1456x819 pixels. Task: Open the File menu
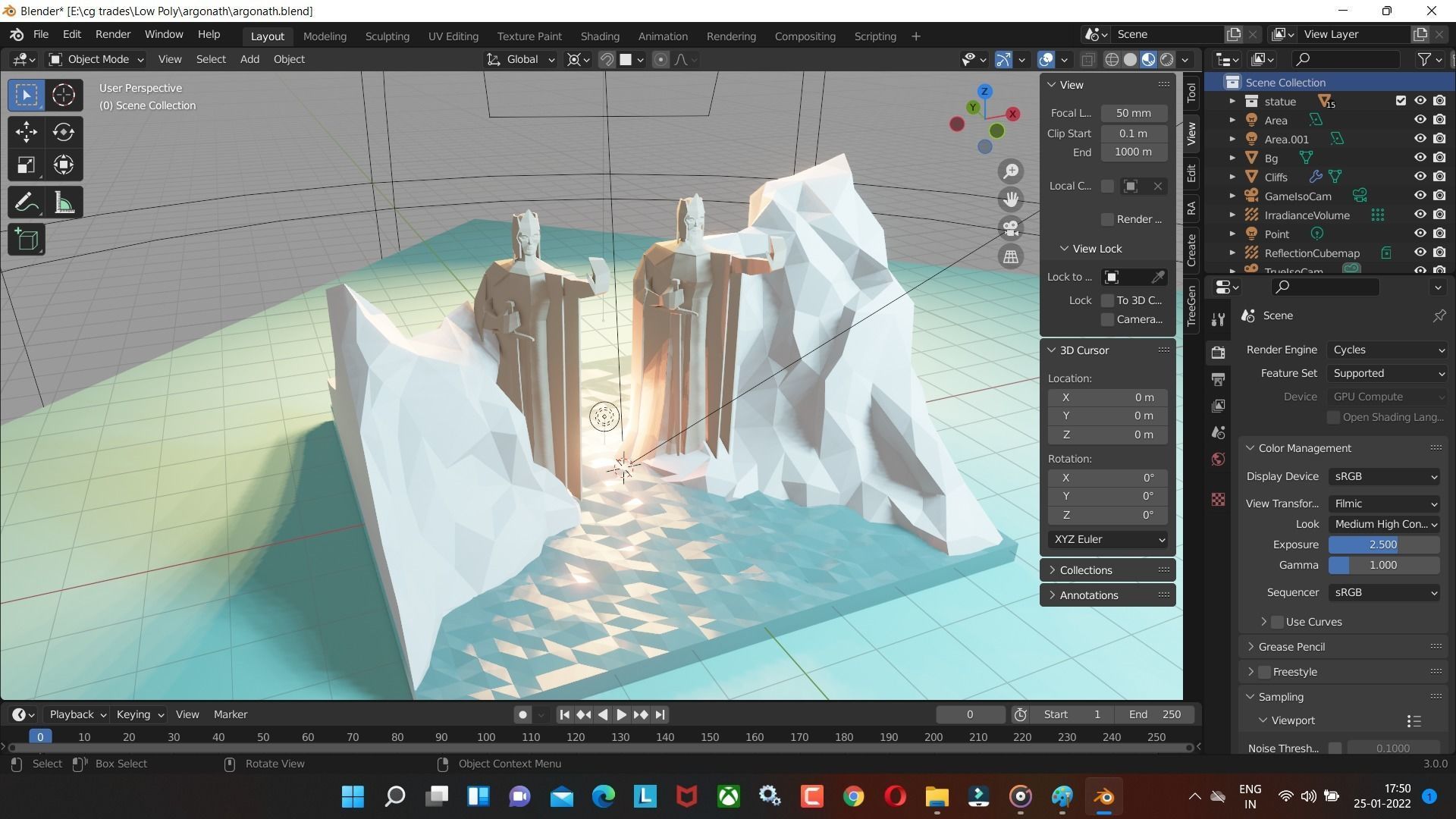click(x=41, y=35)
